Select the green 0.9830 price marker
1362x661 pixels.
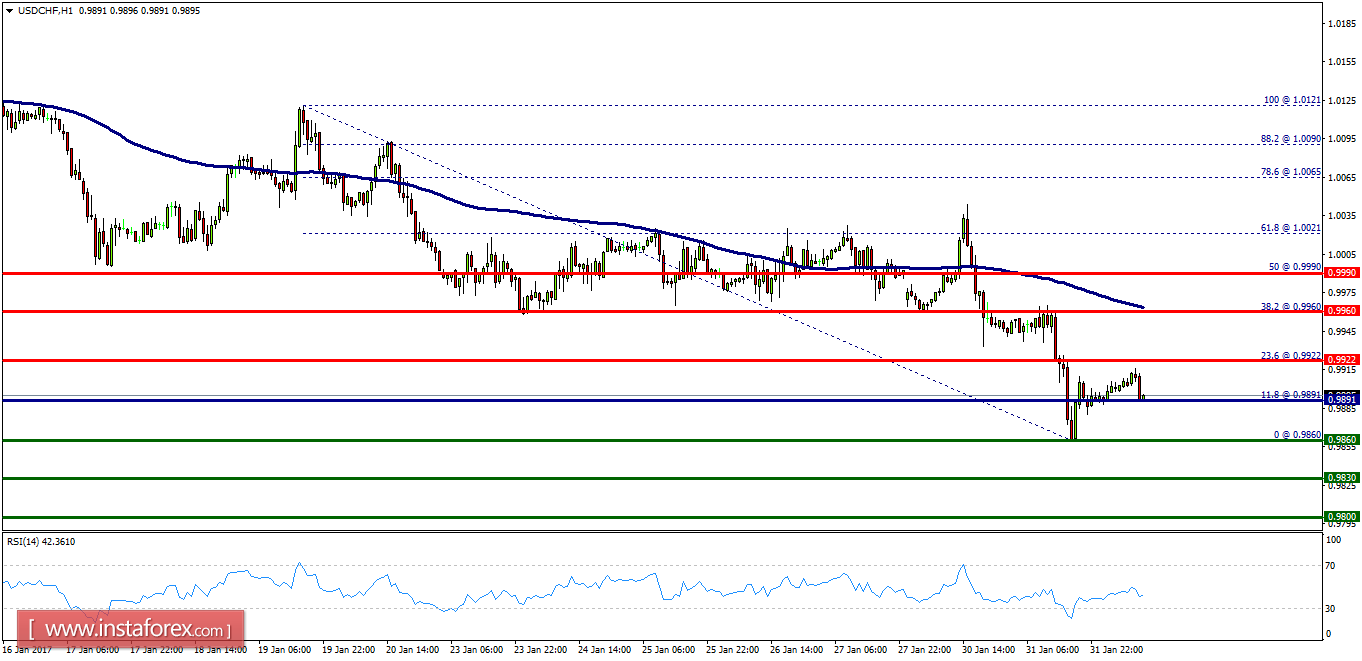(x=1340, y=478)
